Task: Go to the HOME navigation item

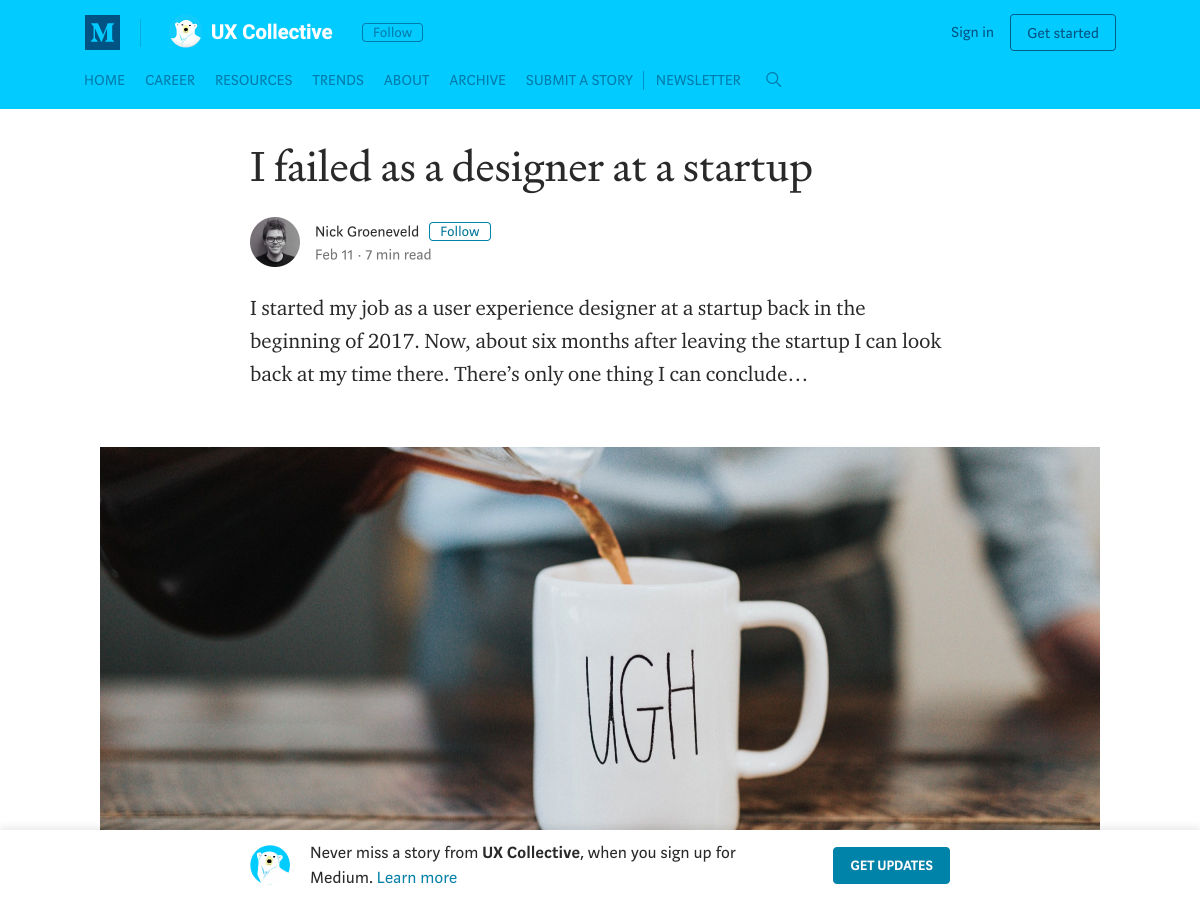Action: click(x=104, y=80)
